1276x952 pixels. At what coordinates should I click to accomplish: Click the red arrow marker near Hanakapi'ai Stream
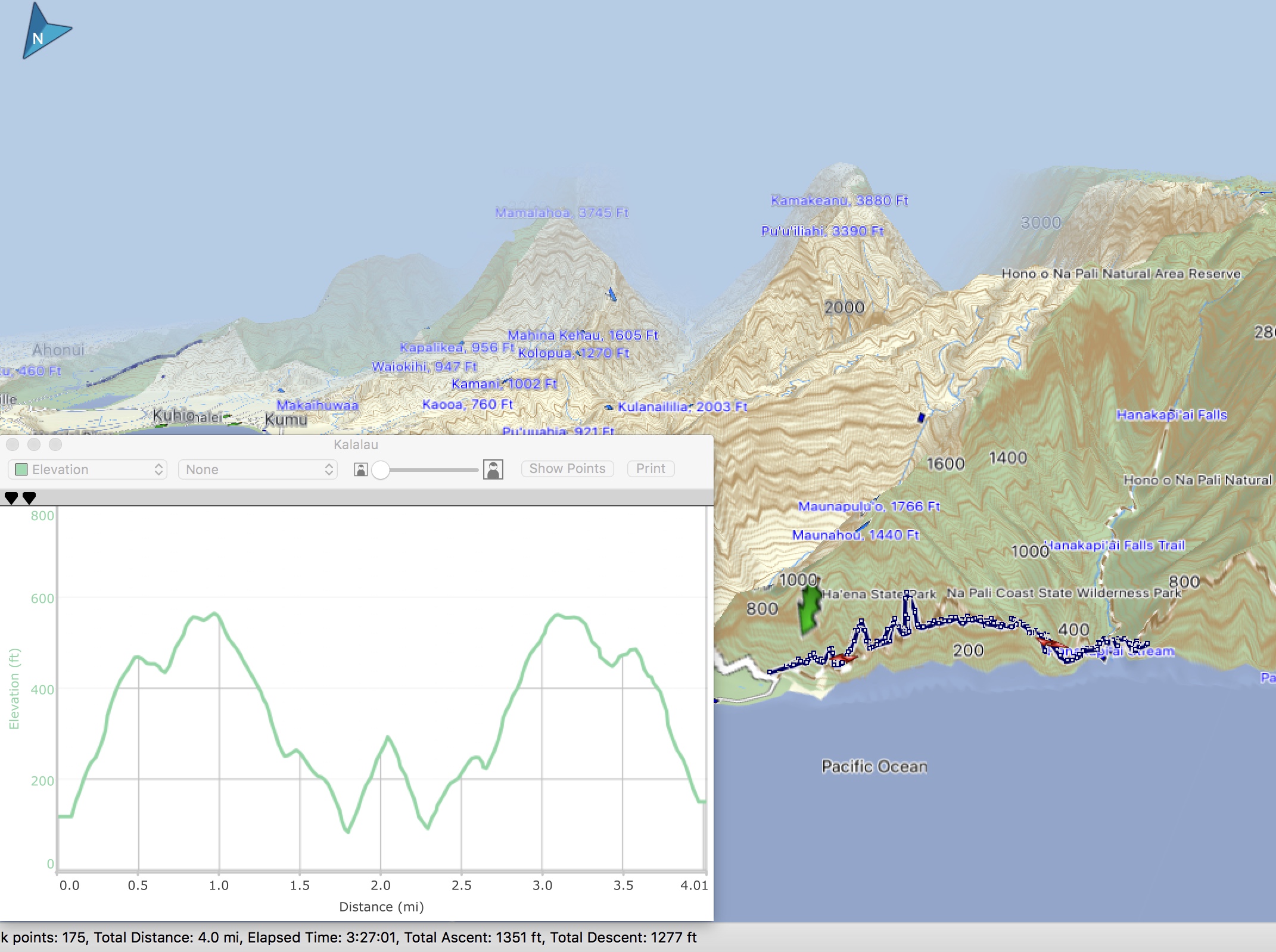tap(1051, 643)
